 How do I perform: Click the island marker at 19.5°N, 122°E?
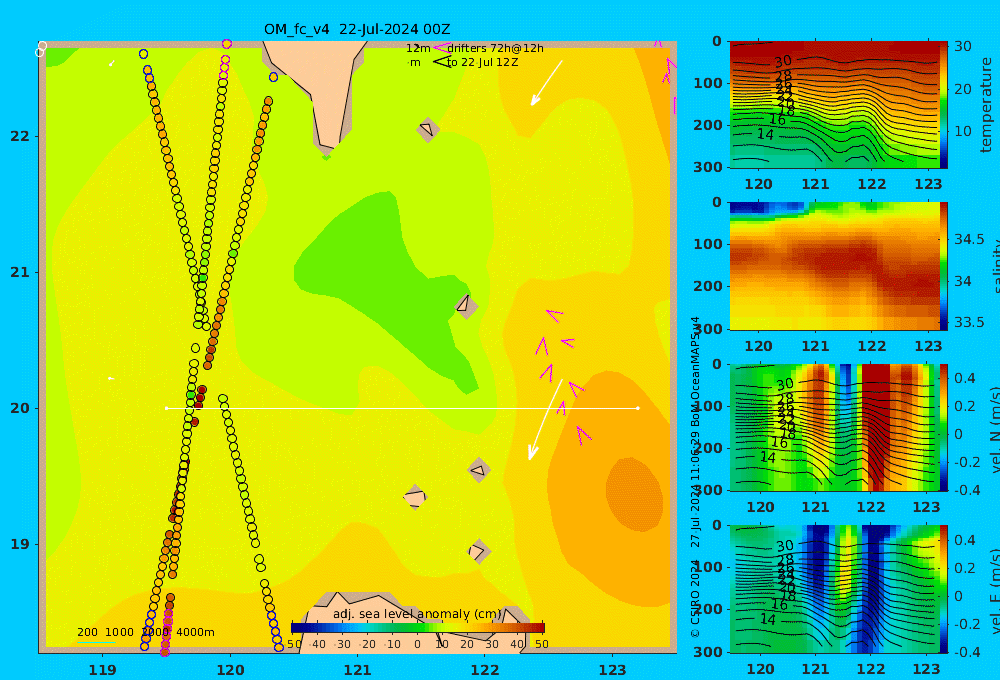pyautogui.click(x=479, y=471)
